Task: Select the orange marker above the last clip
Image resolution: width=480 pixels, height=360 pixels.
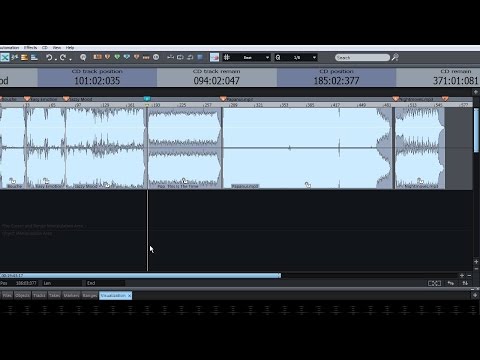Action: pos(395,99)
